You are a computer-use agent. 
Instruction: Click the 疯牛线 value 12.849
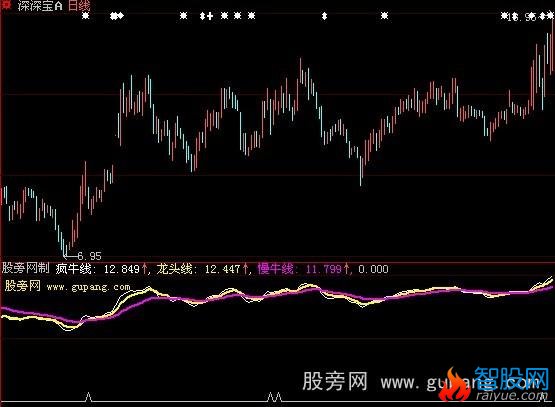pyautogui.click(x=121, y=270)
